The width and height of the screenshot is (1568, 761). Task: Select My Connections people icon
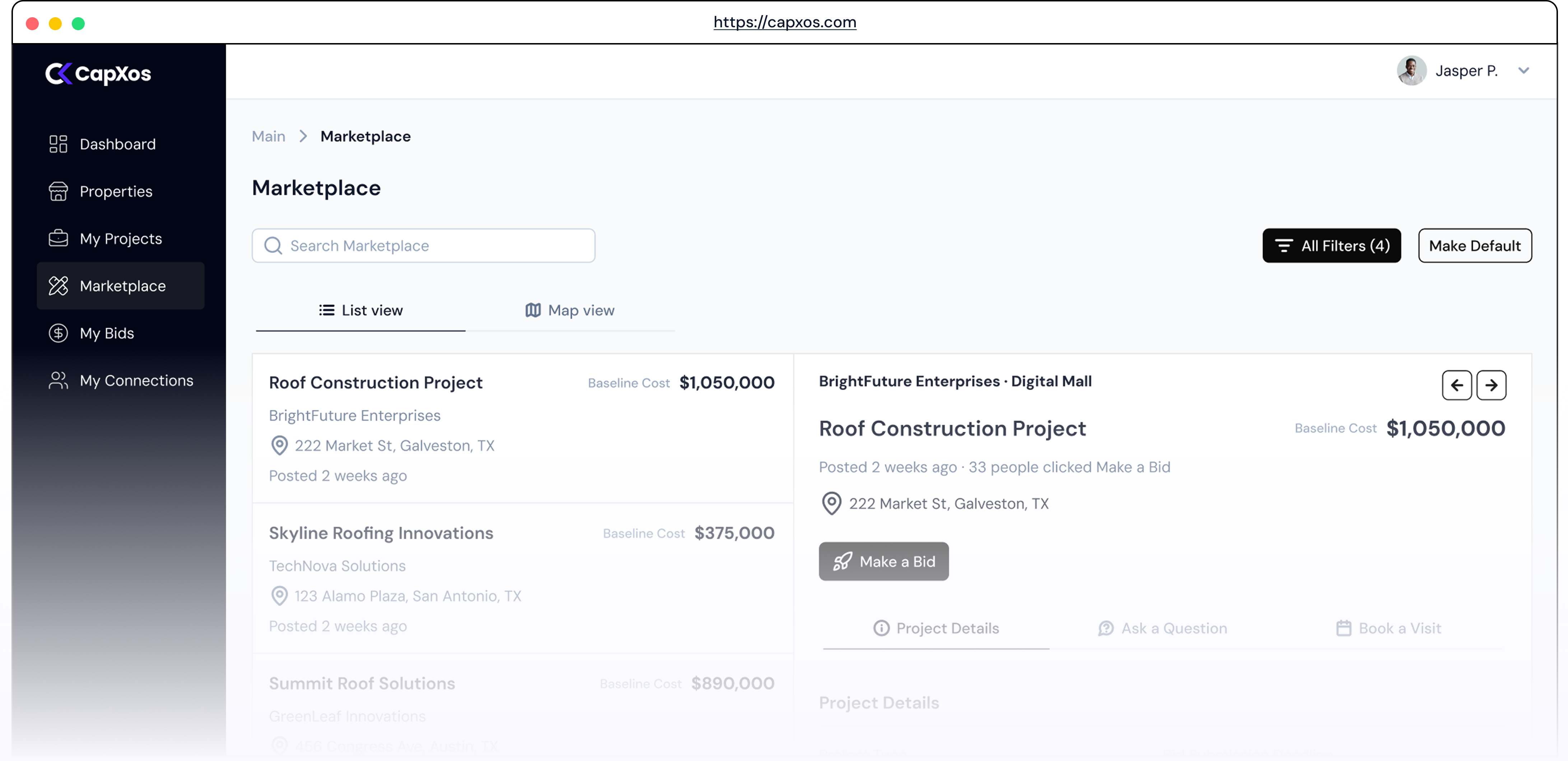pyautogui.click(x=58, y=380)
